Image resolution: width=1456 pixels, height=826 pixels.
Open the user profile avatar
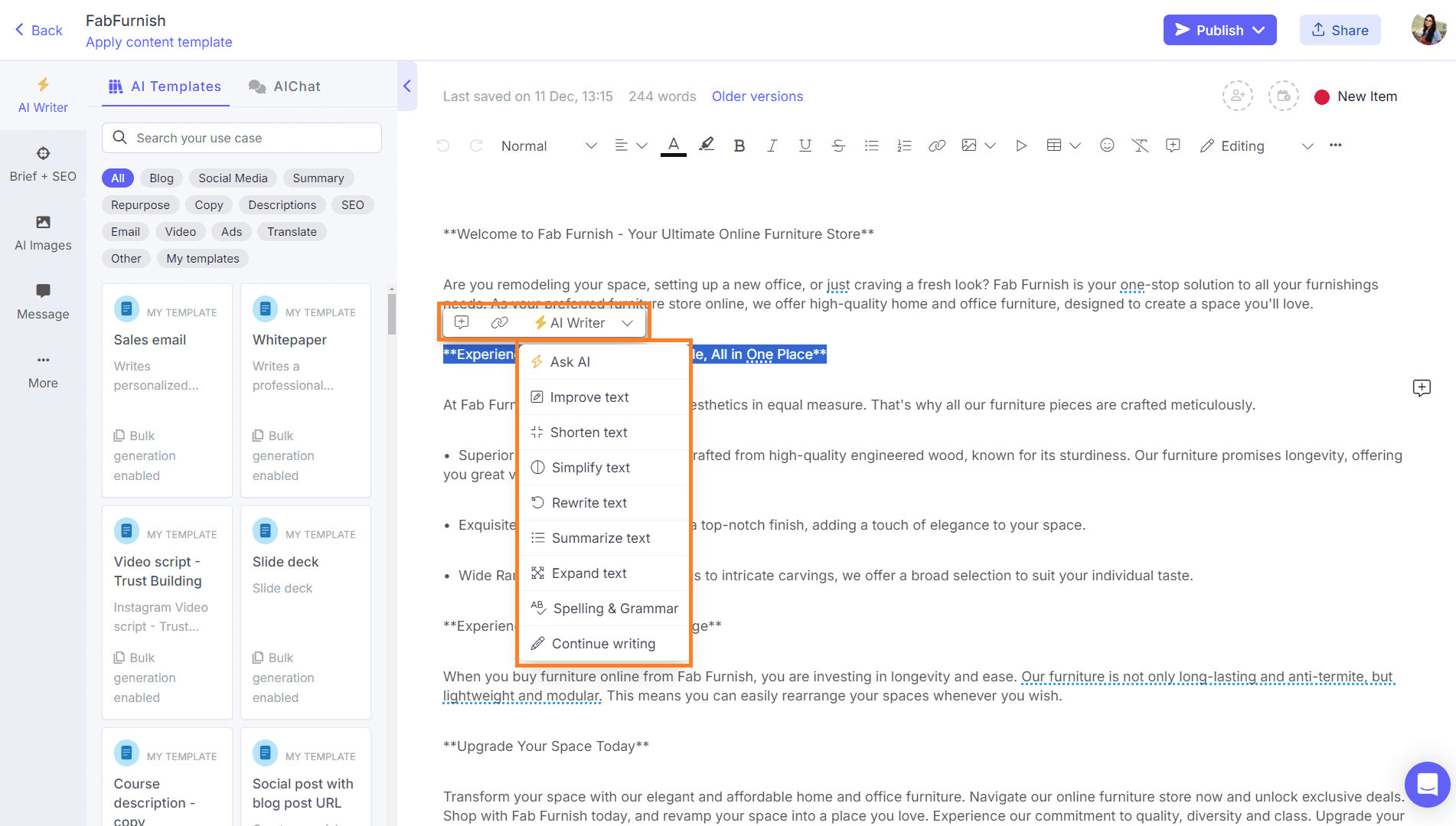point(1428,30)
